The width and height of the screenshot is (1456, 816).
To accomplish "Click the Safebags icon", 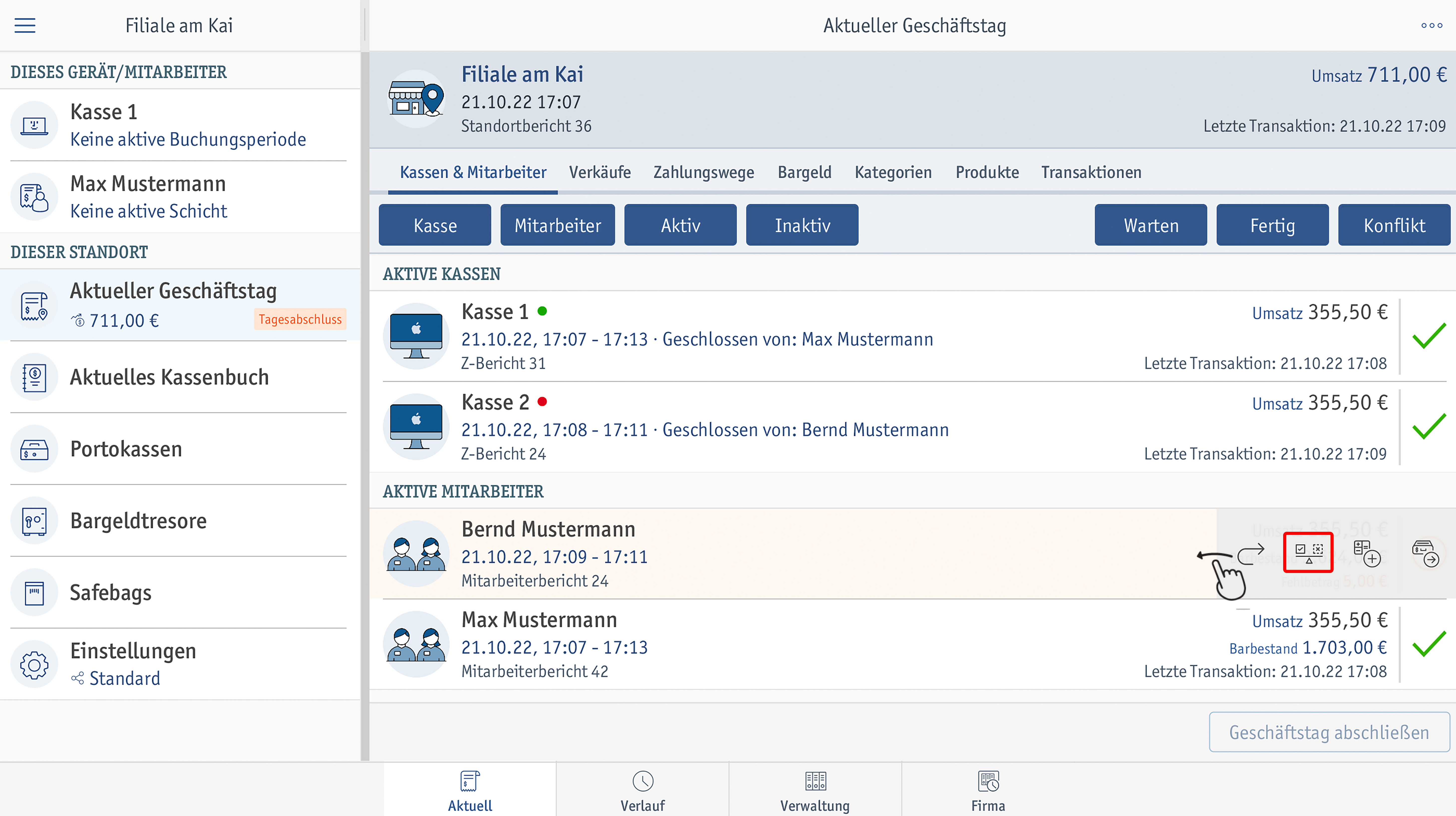I will coord(34,593).
